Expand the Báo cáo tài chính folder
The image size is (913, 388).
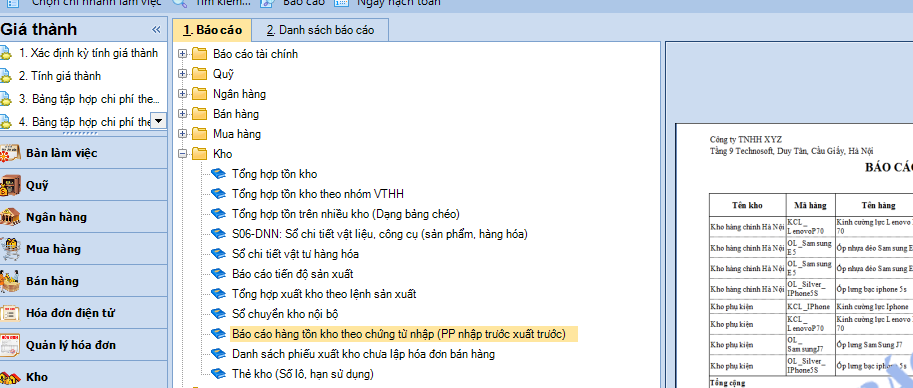[x=183, y=54]
